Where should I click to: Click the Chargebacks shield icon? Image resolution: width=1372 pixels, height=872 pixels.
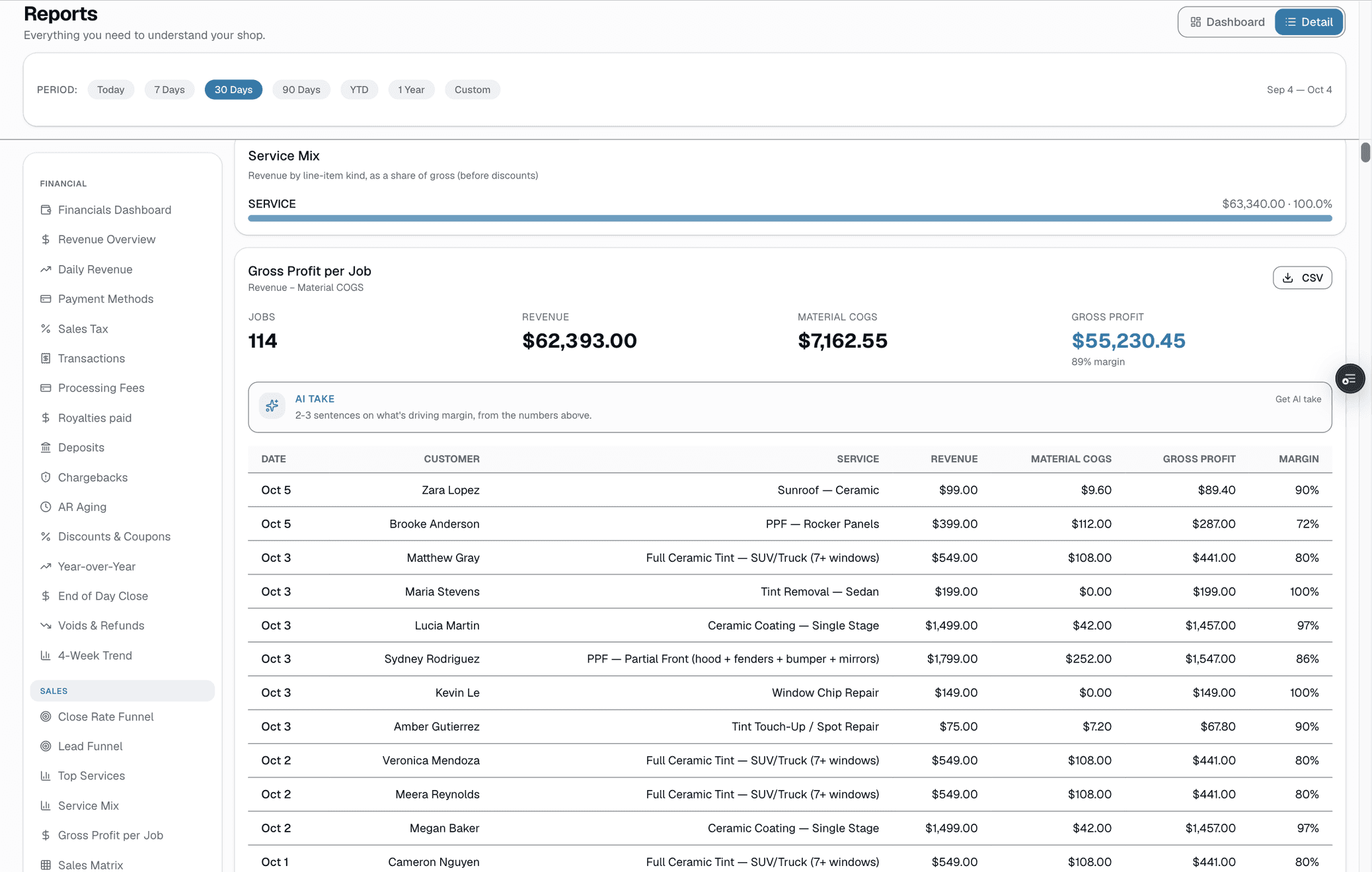point(46,477)
